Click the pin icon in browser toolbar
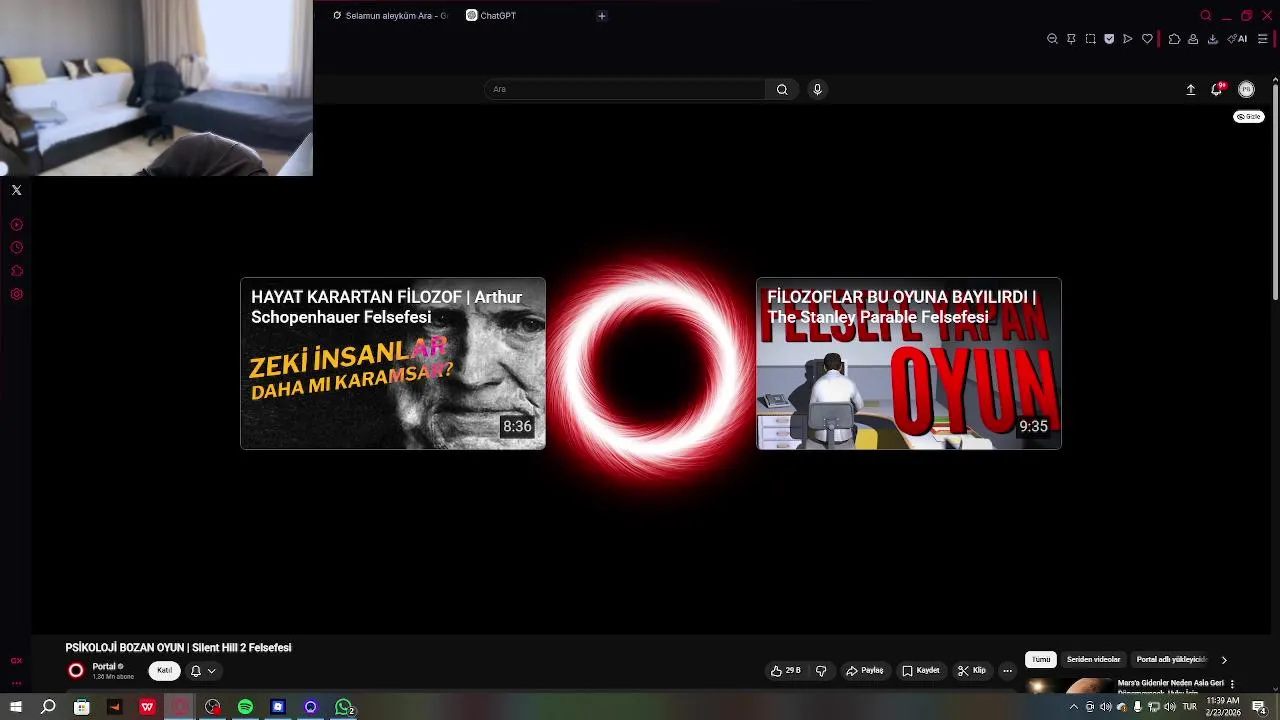This screenshot has height=720, width=1280. point(1071,39)
